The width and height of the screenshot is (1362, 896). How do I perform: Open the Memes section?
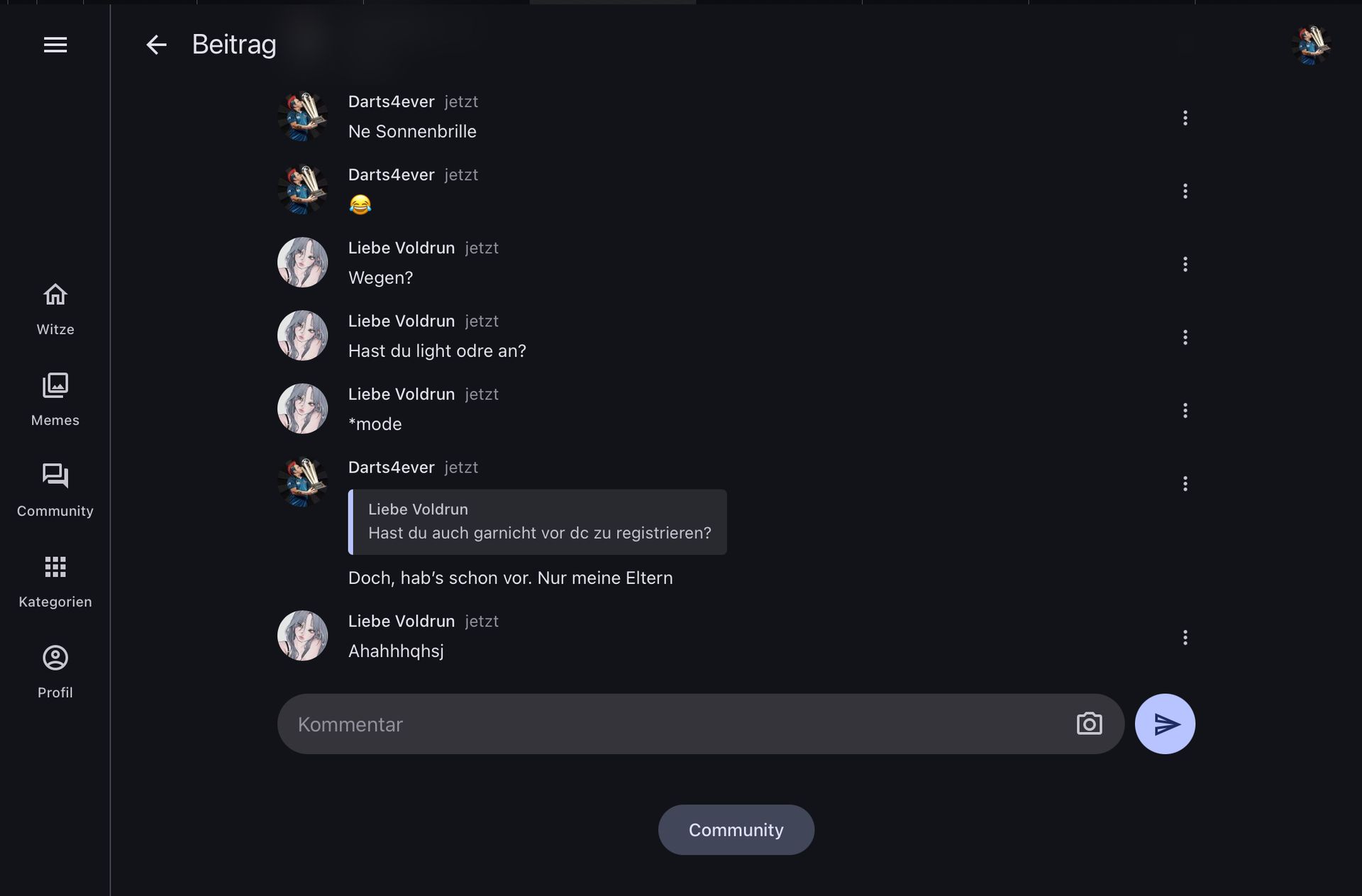coord(55,400)
